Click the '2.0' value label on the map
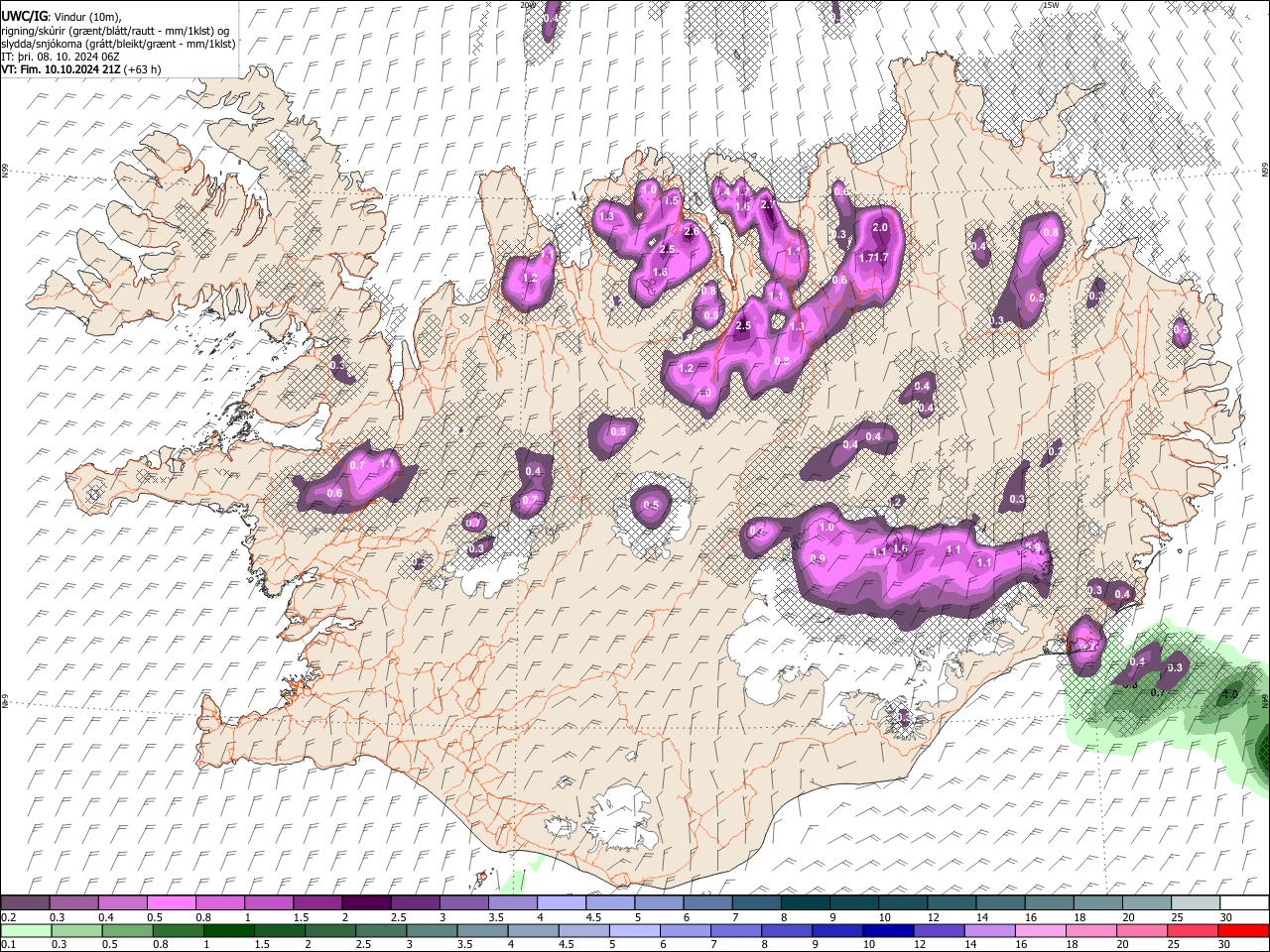The height and width of the screenshot is (952, 1270). [879, 227]
